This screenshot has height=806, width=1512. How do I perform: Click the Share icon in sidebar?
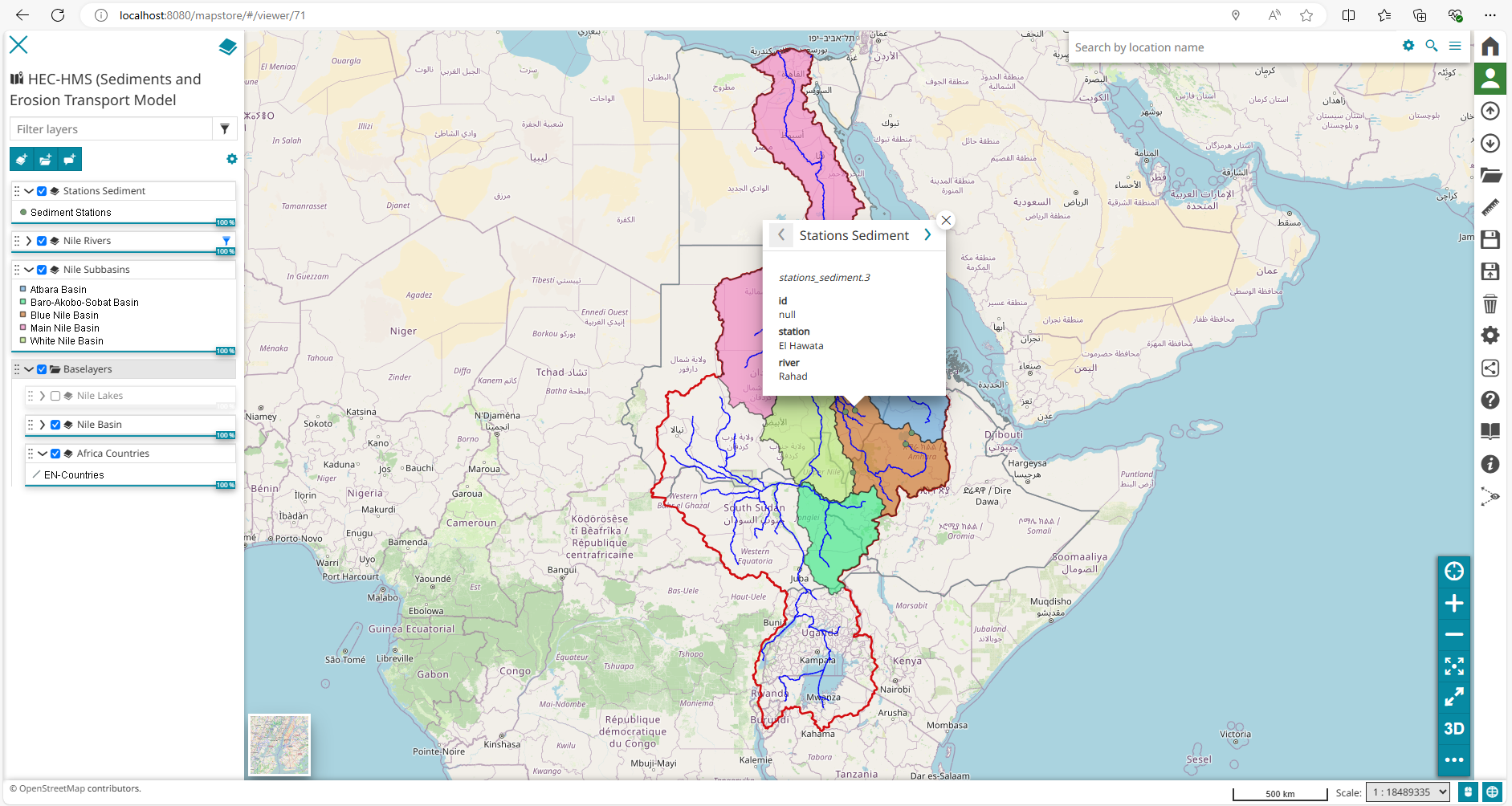click(x=1490, y=368)
